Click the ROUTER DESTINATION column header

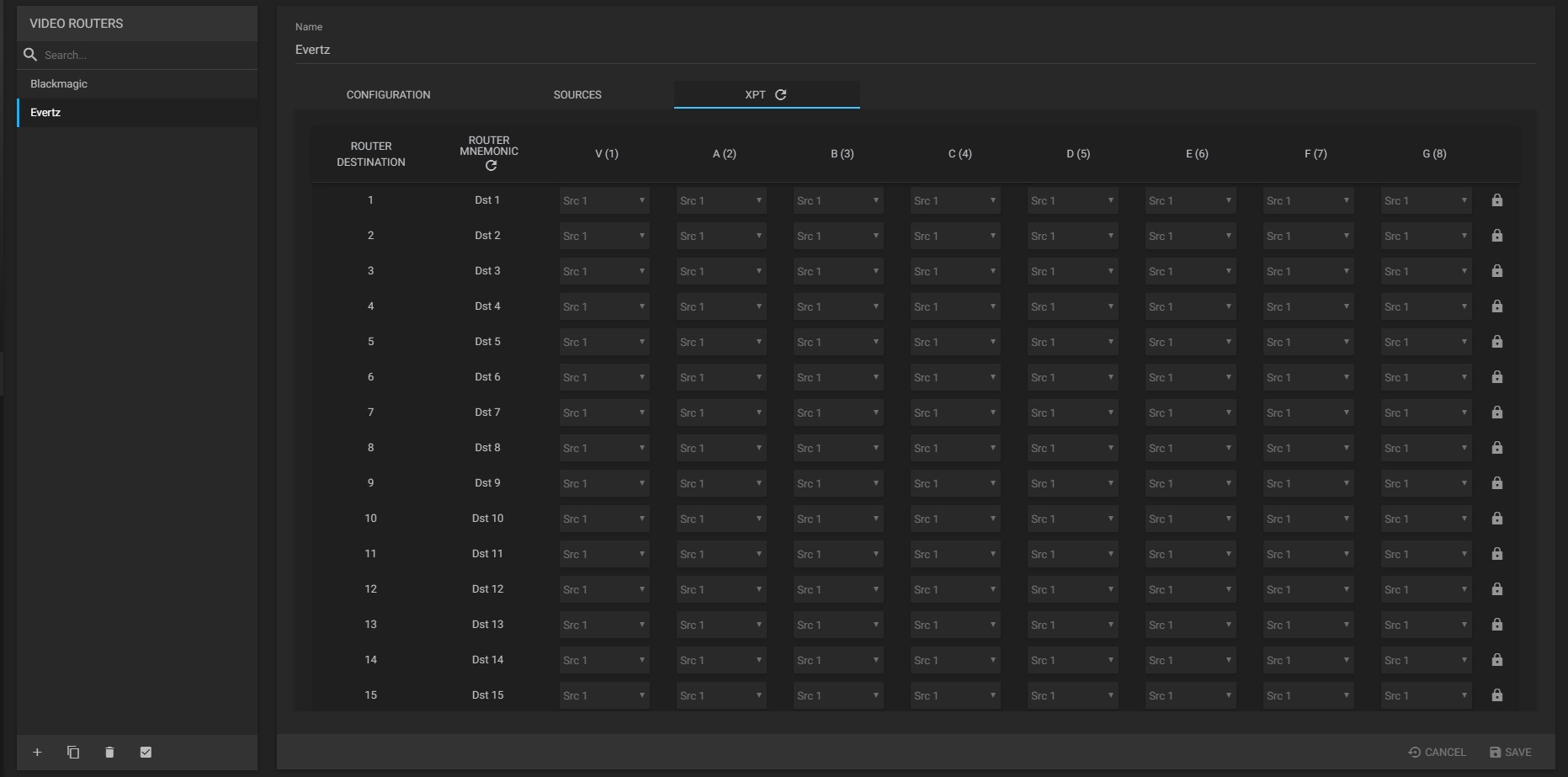click(371, 154)
